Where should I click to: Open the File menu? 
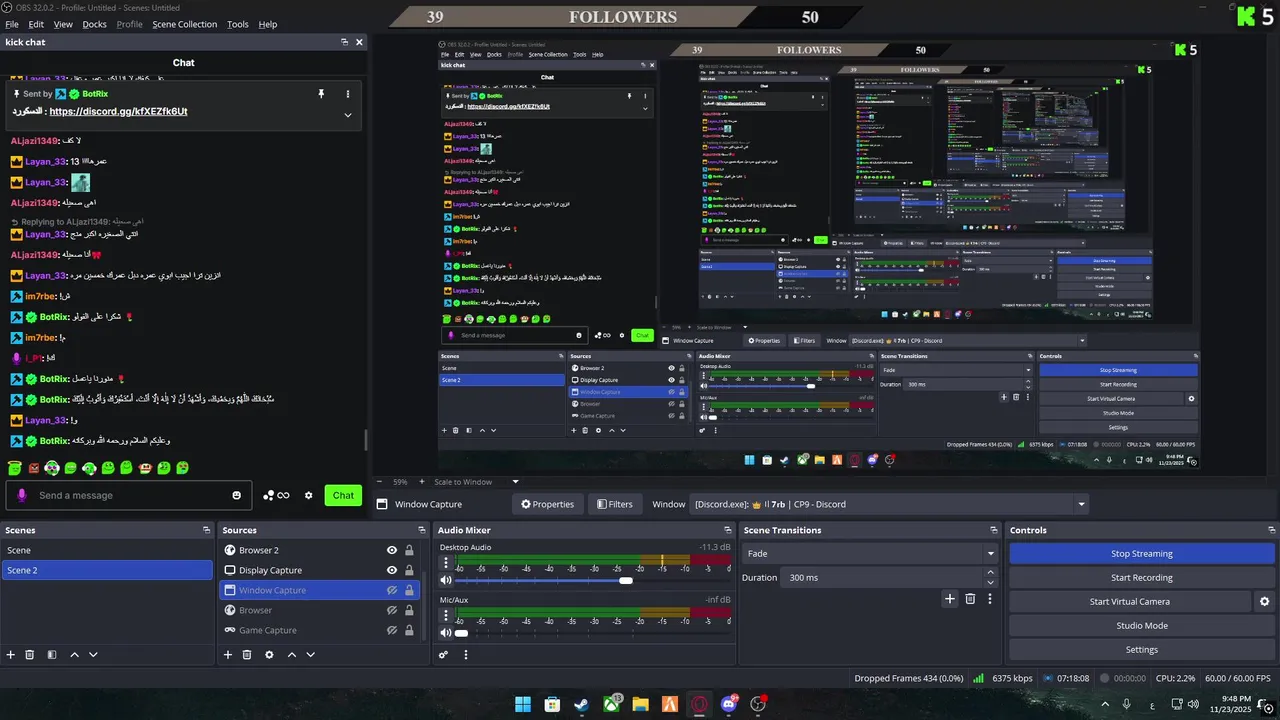pos(12,24)
